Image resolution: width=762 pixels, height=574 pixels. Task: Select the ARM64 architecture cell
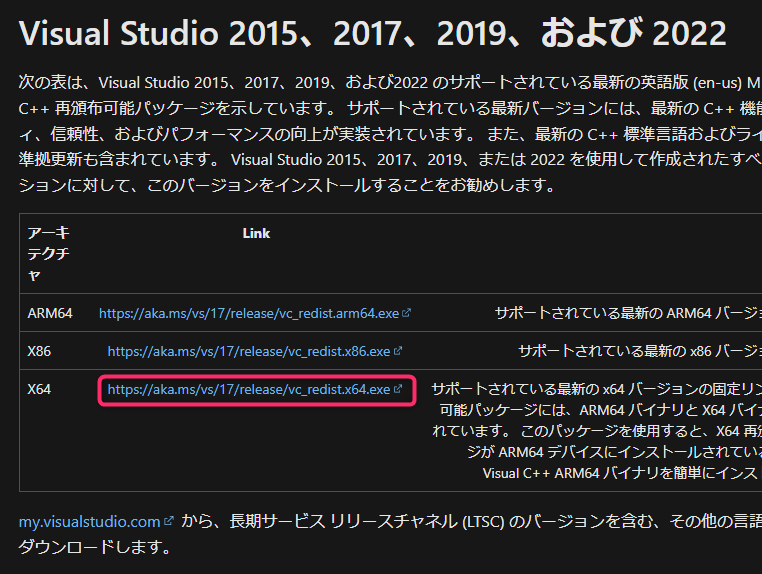pos(50,313)
